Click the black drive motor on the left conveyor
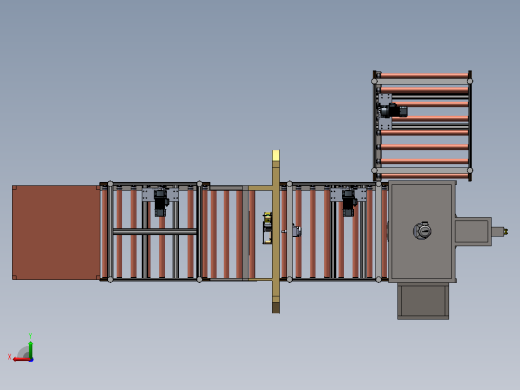The height and width of the screenshot is (390, 520). [x=161, y=203]
